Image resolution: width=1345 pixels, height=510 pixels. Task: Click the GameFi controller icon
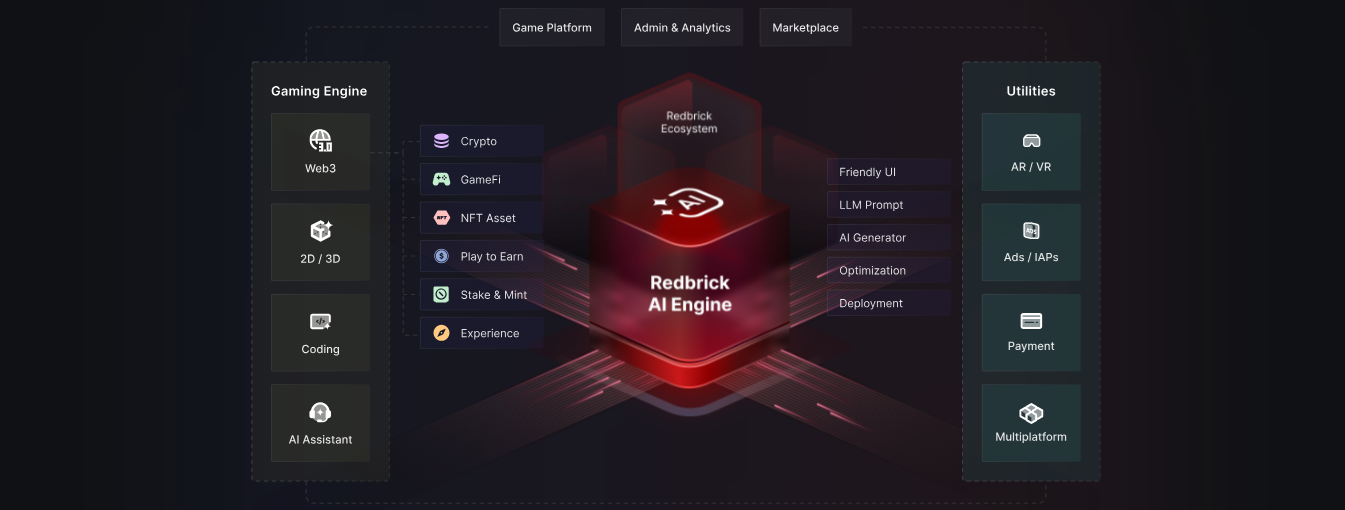[441, 180]
